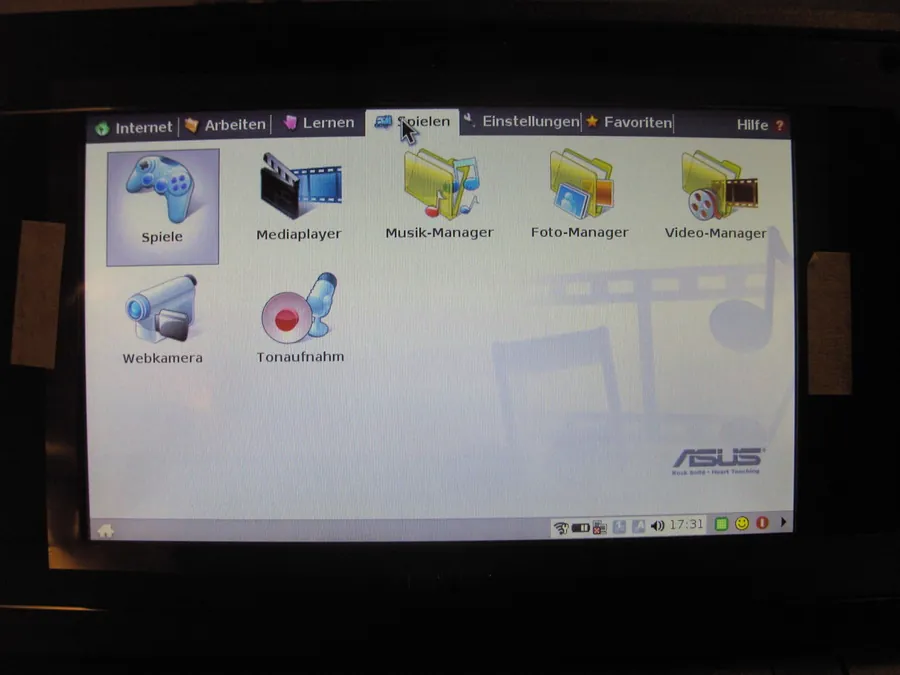Select the Spielen tab
Screen dimensions: 900x675
coord(412,122)
